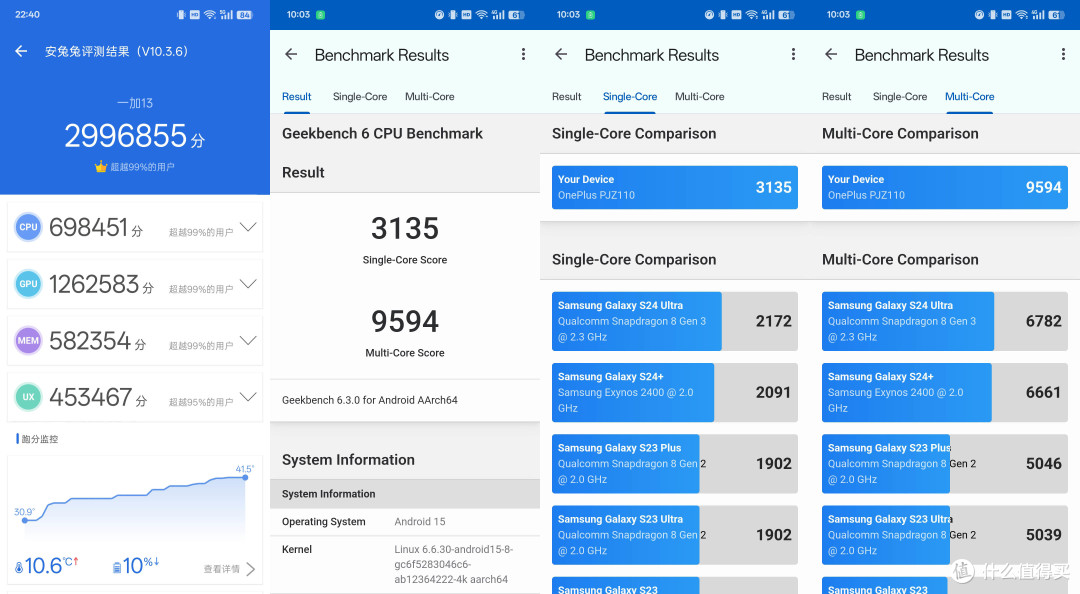The width and height of the screenshot is (1080, 594).
Task: Expand the GPU 1262583 score details
Action: tap(248, 283)
